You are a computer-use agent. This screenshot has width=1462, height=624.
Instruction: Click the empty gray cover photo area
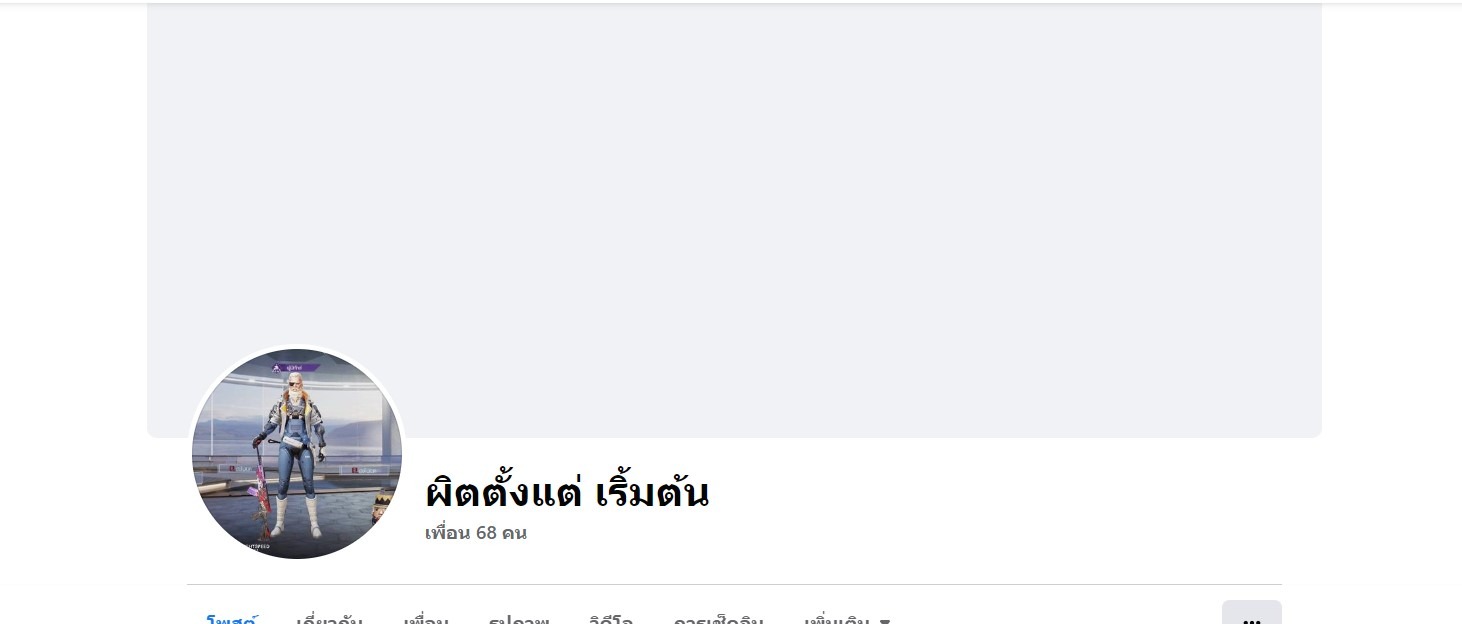click(x=734, y=220)
